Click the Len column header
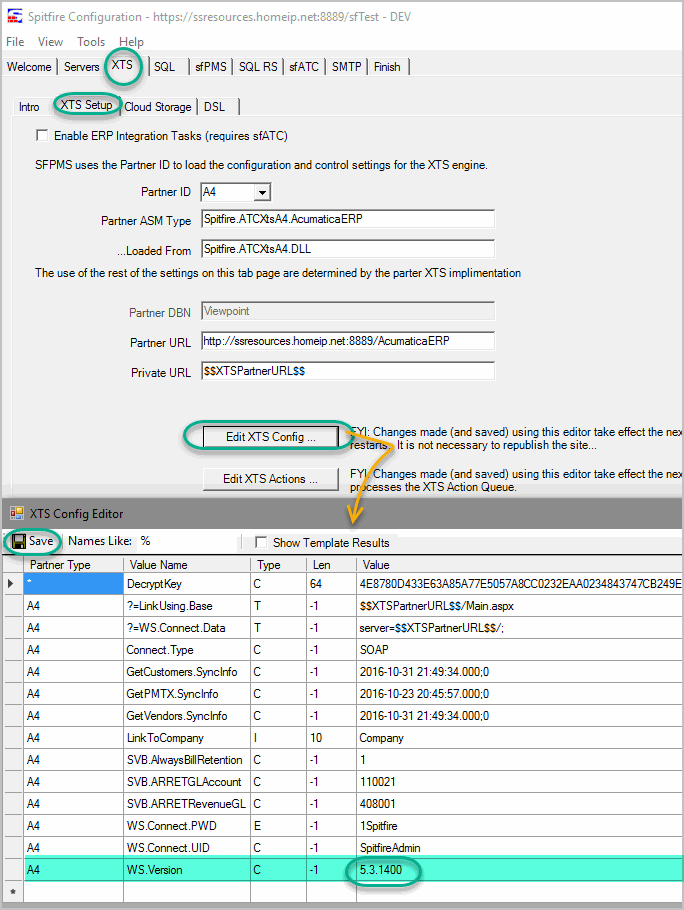The image size is (684, 910). 331,565
